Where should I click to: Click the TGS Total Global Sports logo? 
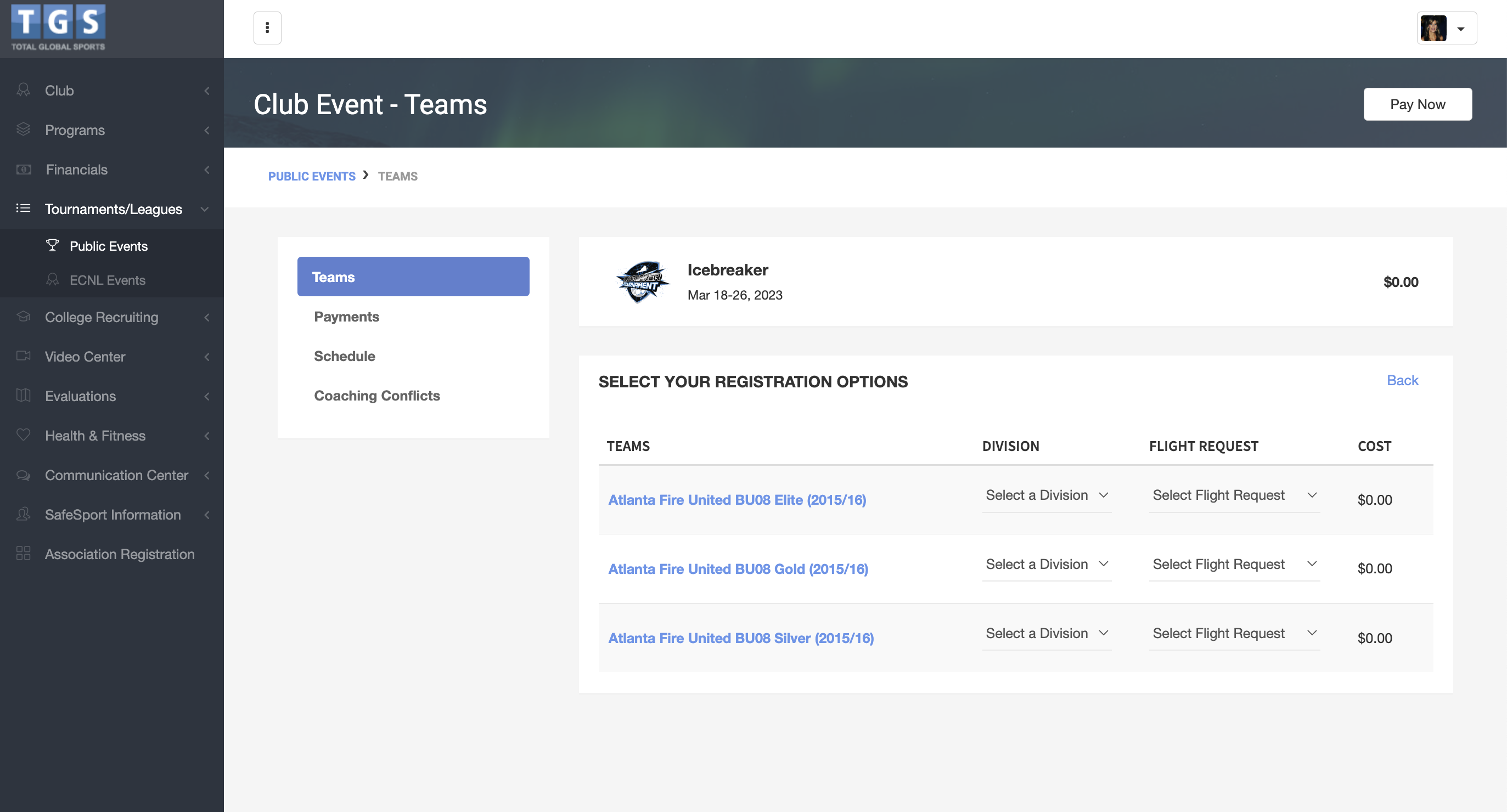pyautogui.click(x=59, y=27)
